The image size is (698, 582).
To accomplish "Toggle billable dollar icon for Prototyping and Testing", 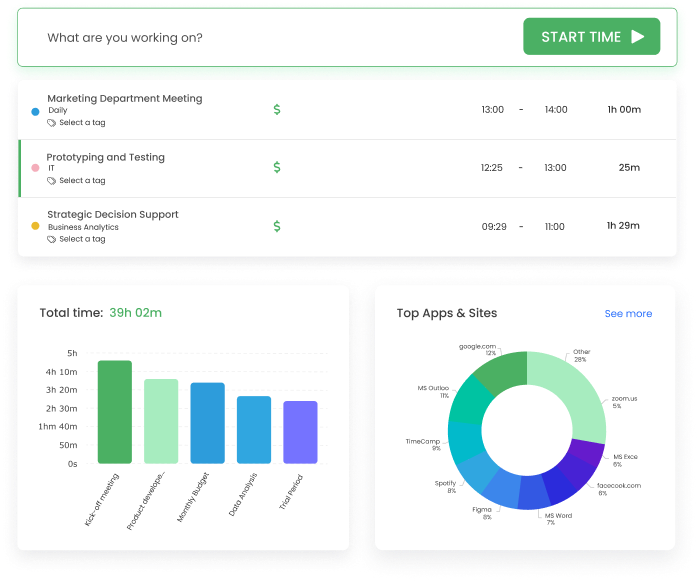I will tap(277, 168).
